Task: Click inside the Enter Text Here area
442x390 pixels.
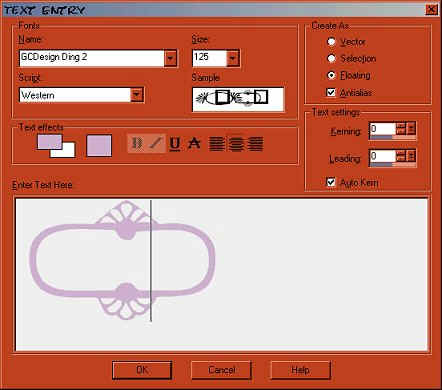Action: [x=221, y=274]
